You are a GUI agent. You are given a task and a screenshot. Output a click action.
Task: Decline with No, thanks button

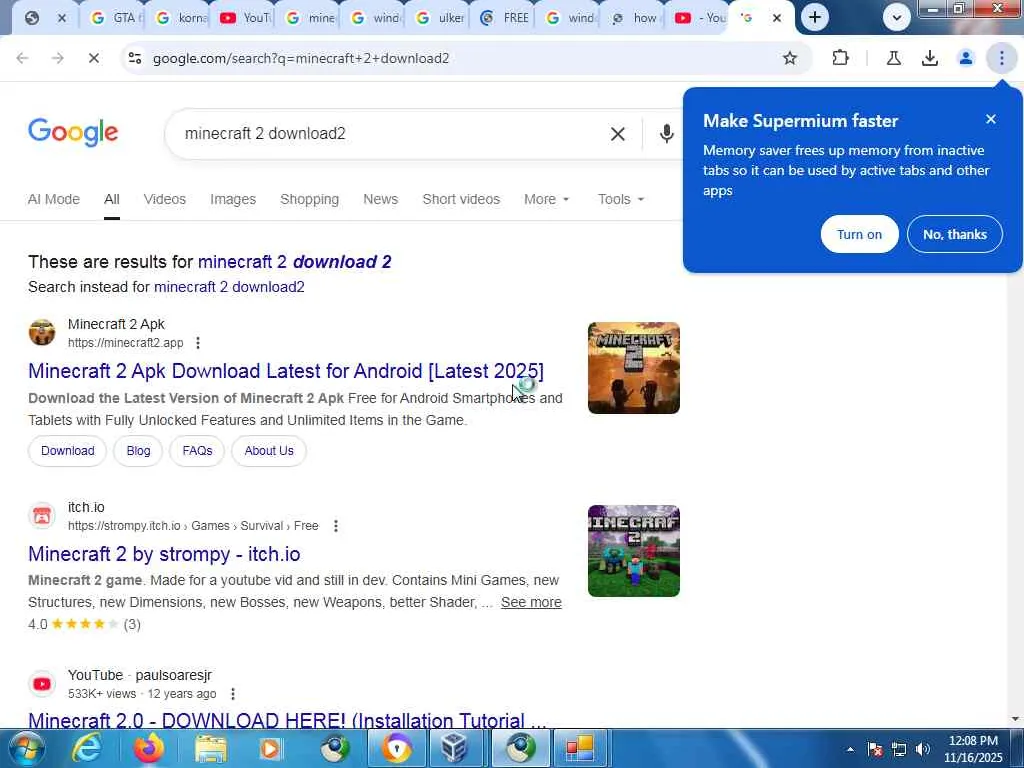pos(954,234)
